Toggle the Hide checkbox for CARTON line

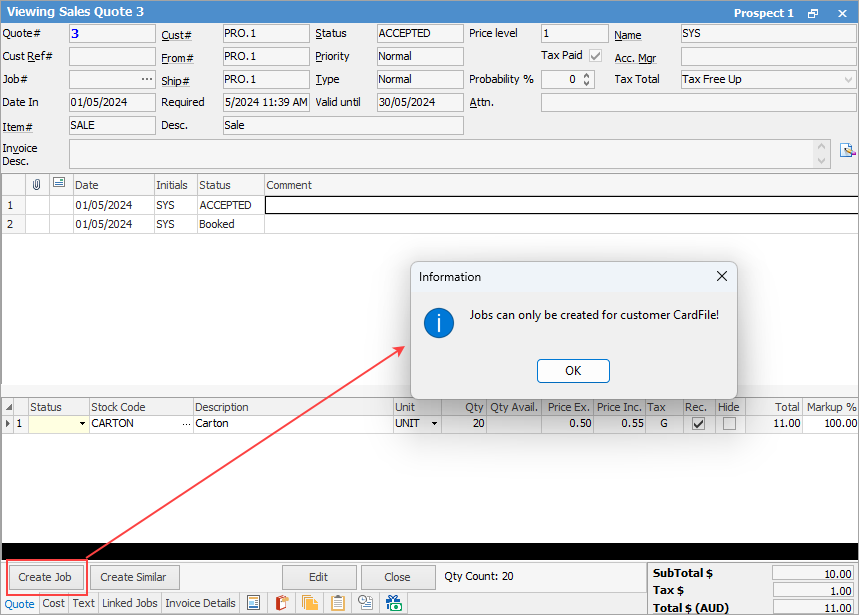click(x=730, y=424)
